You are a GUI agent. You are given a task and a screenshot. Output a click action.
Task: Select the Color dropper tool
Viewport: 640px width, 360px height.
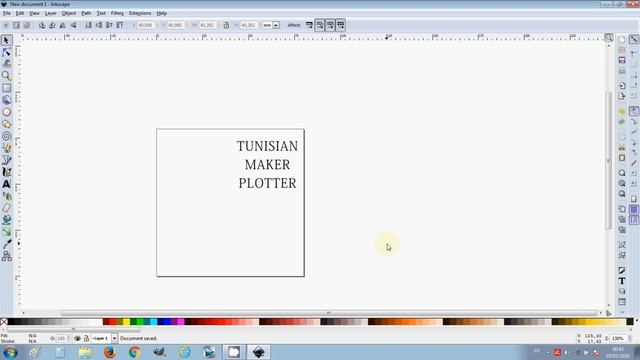coord(6,244)
